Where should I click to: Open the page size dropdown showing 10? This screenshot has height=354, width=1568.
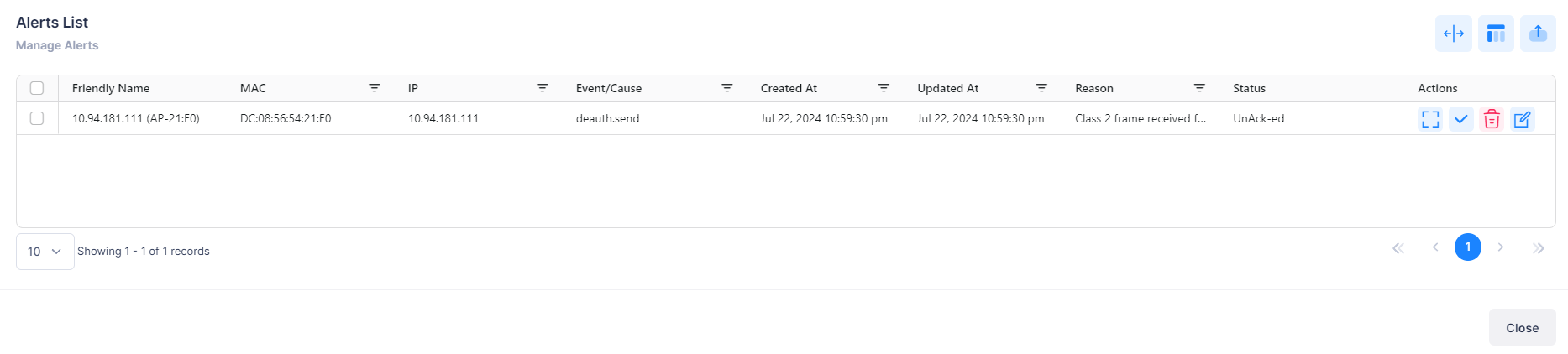[45, 252]
